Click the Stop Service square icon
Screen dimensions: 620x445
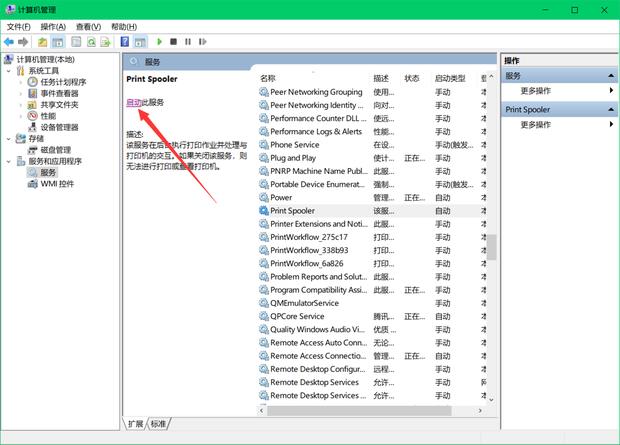tap(173, 42)
